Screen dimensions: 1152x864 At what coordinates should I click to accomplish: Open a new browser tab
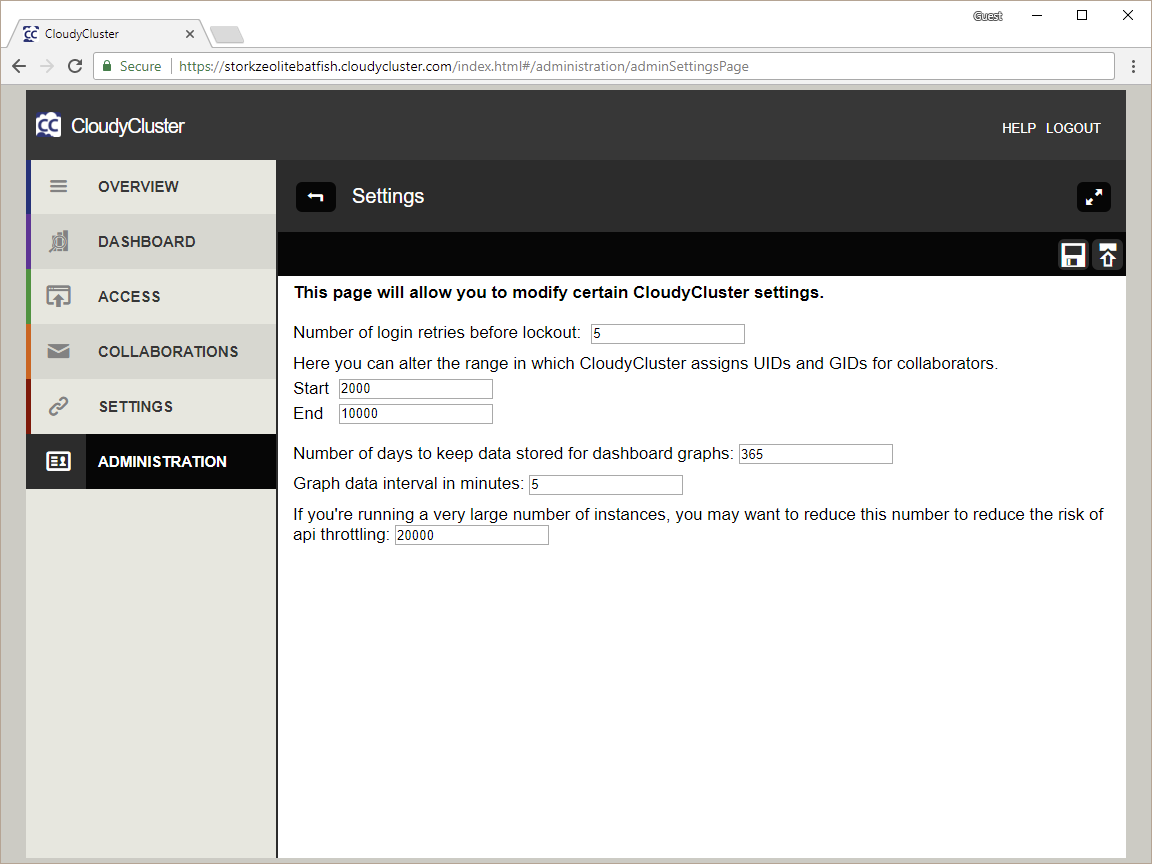click(226, 35)
